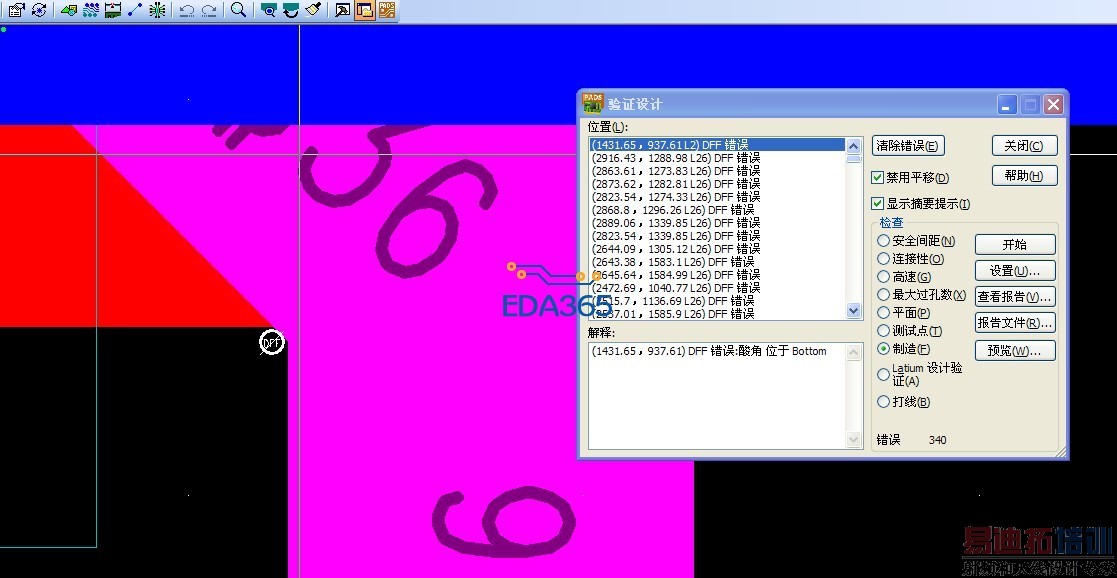1117x578 pixels.
Task: Click the redraw board icon
Action: [291, 10]
